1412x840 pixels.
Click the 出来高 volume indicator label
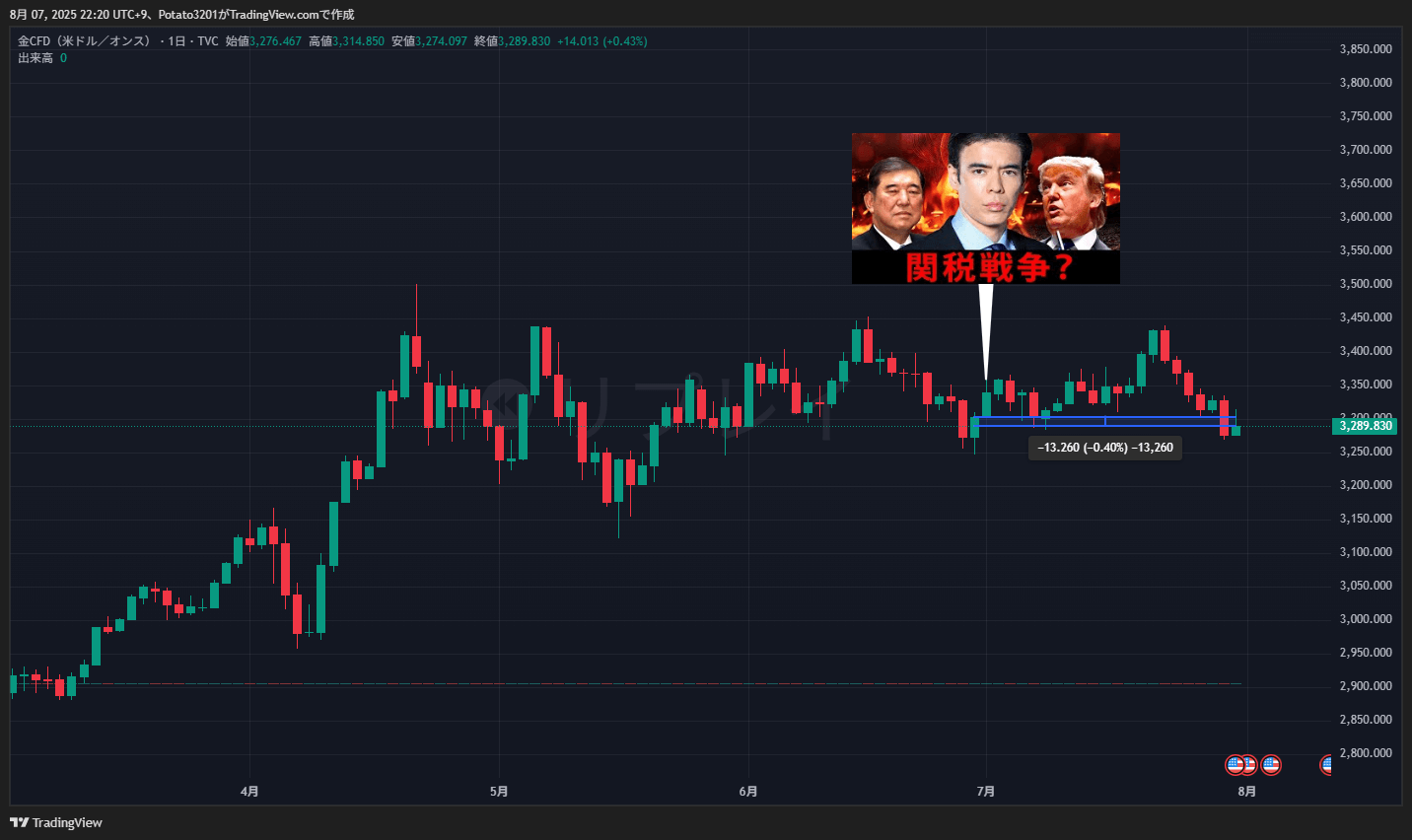click(35, 58)
